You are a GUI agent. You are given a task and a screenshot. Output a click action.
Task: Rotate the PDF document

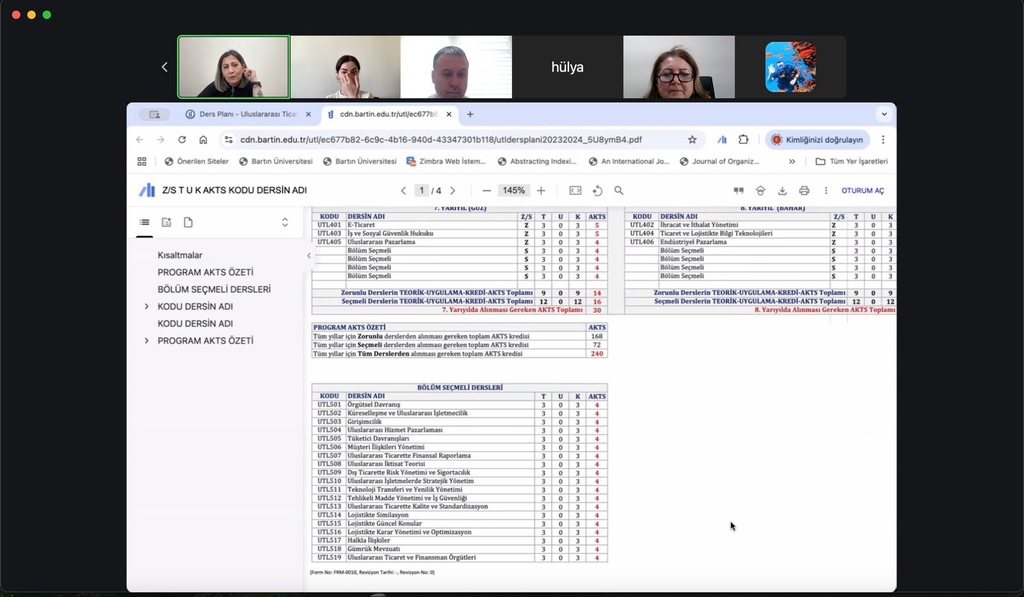(x=597, y=191)
